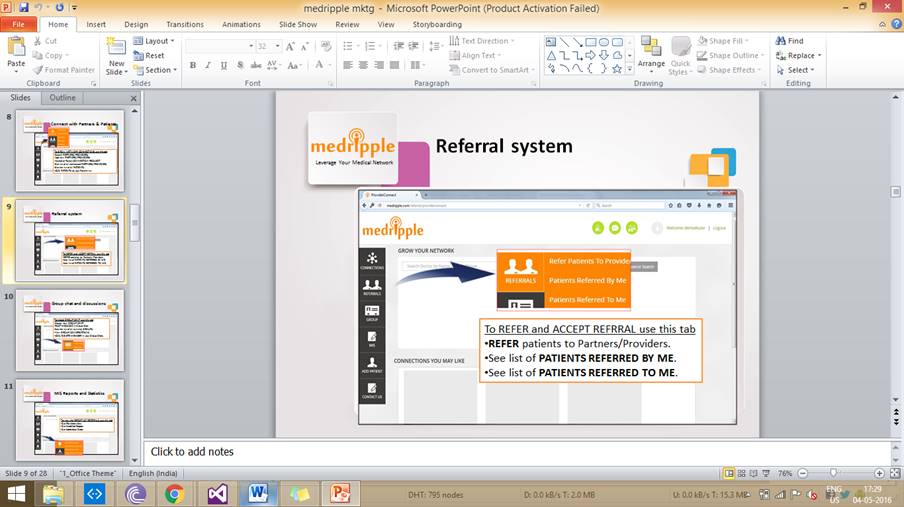Open Quick Styles gallery
Screen dimensions: 904x507
(x=680, y=54)
